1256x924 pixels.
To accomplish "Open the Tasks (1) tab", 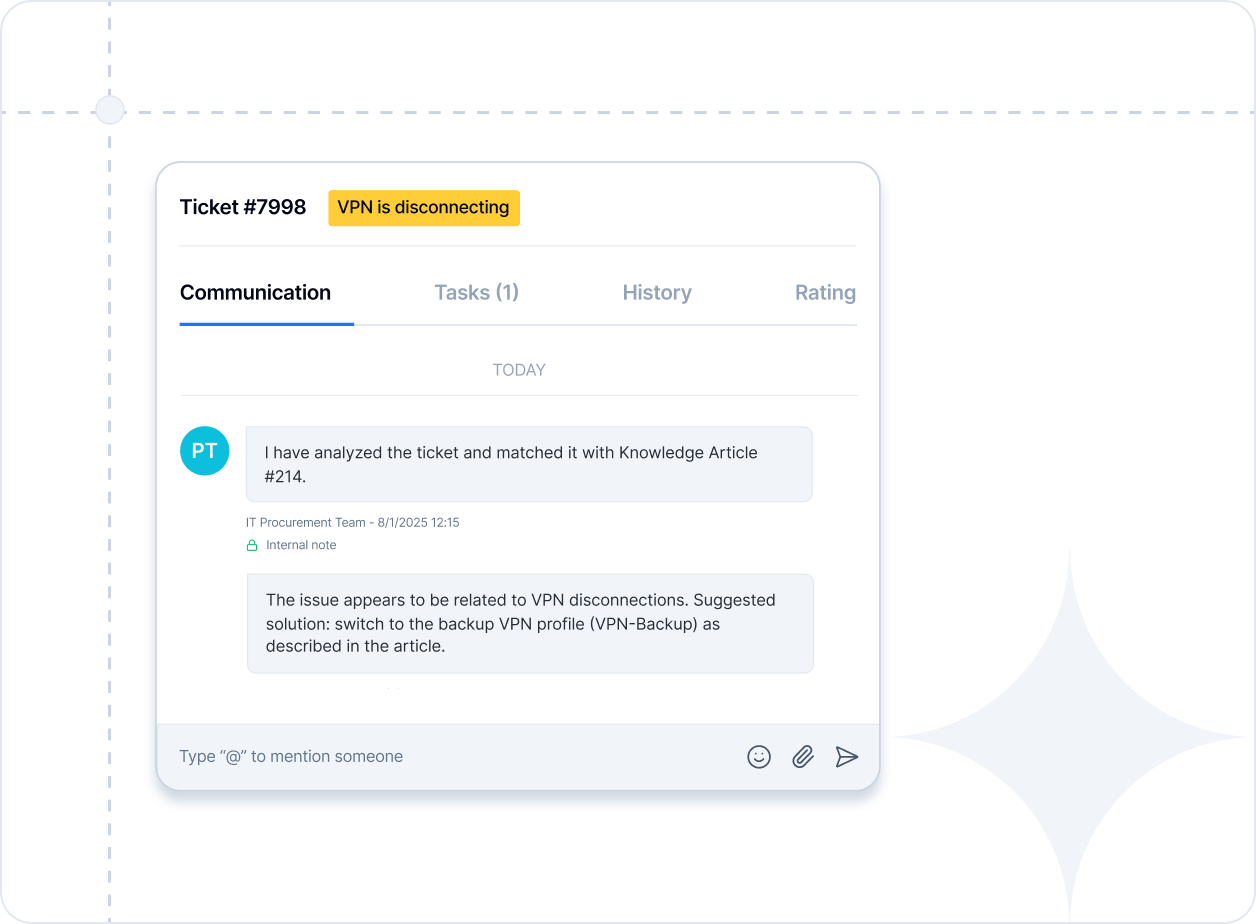I will tap(476, 293).
